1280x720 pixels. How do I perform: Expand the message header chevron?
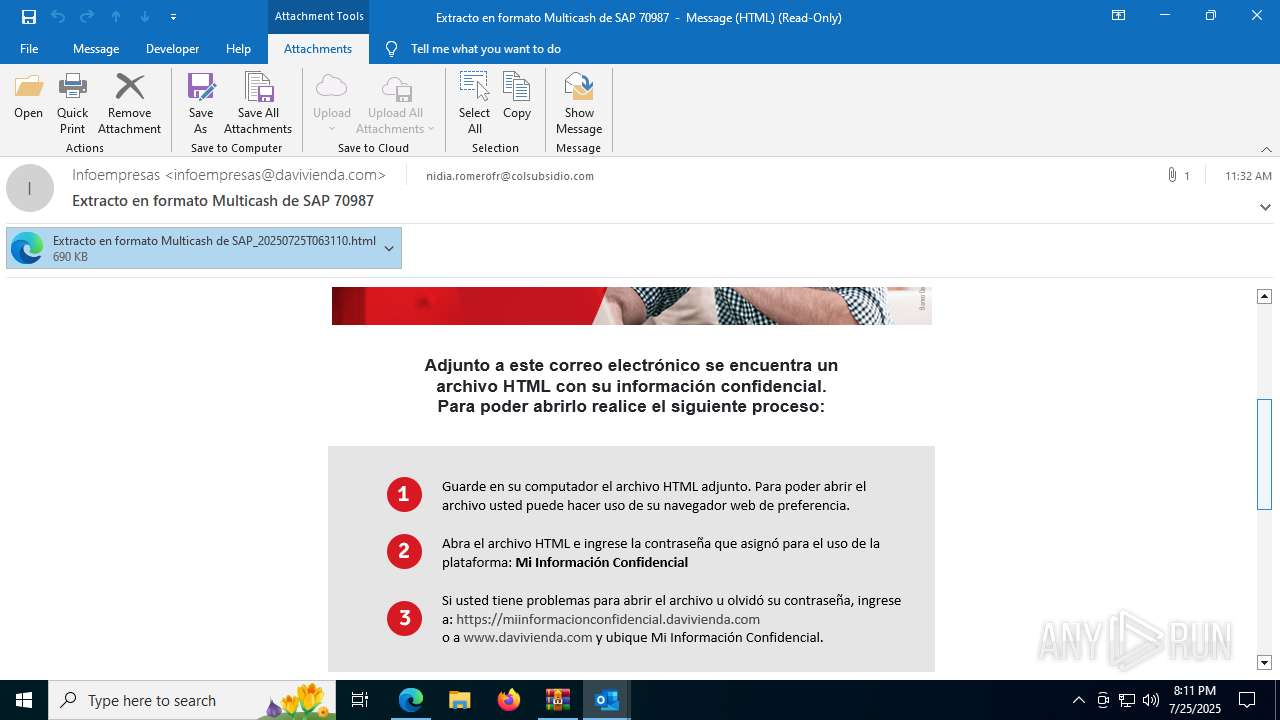[1265, 207]
